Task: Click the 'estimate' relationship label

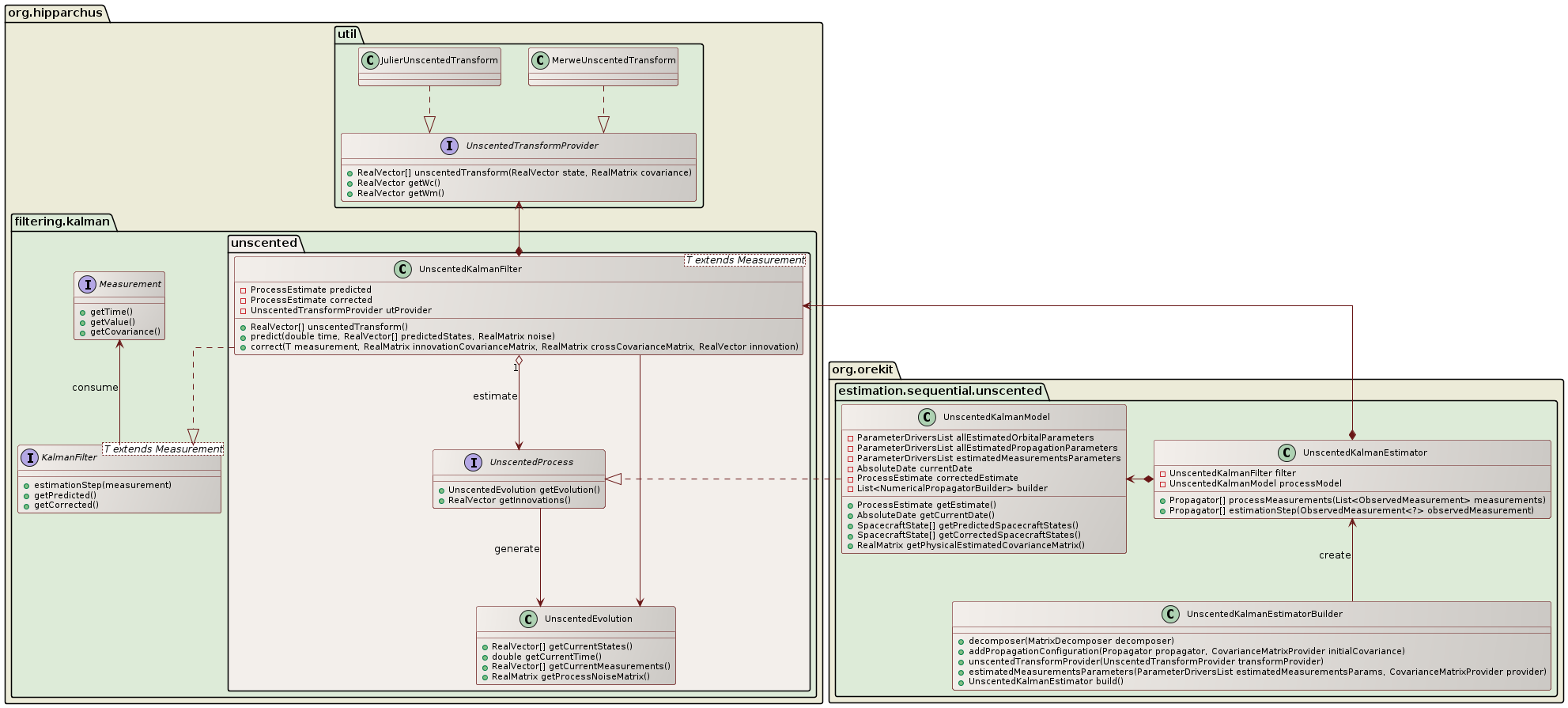Action: tap(495, 396)
